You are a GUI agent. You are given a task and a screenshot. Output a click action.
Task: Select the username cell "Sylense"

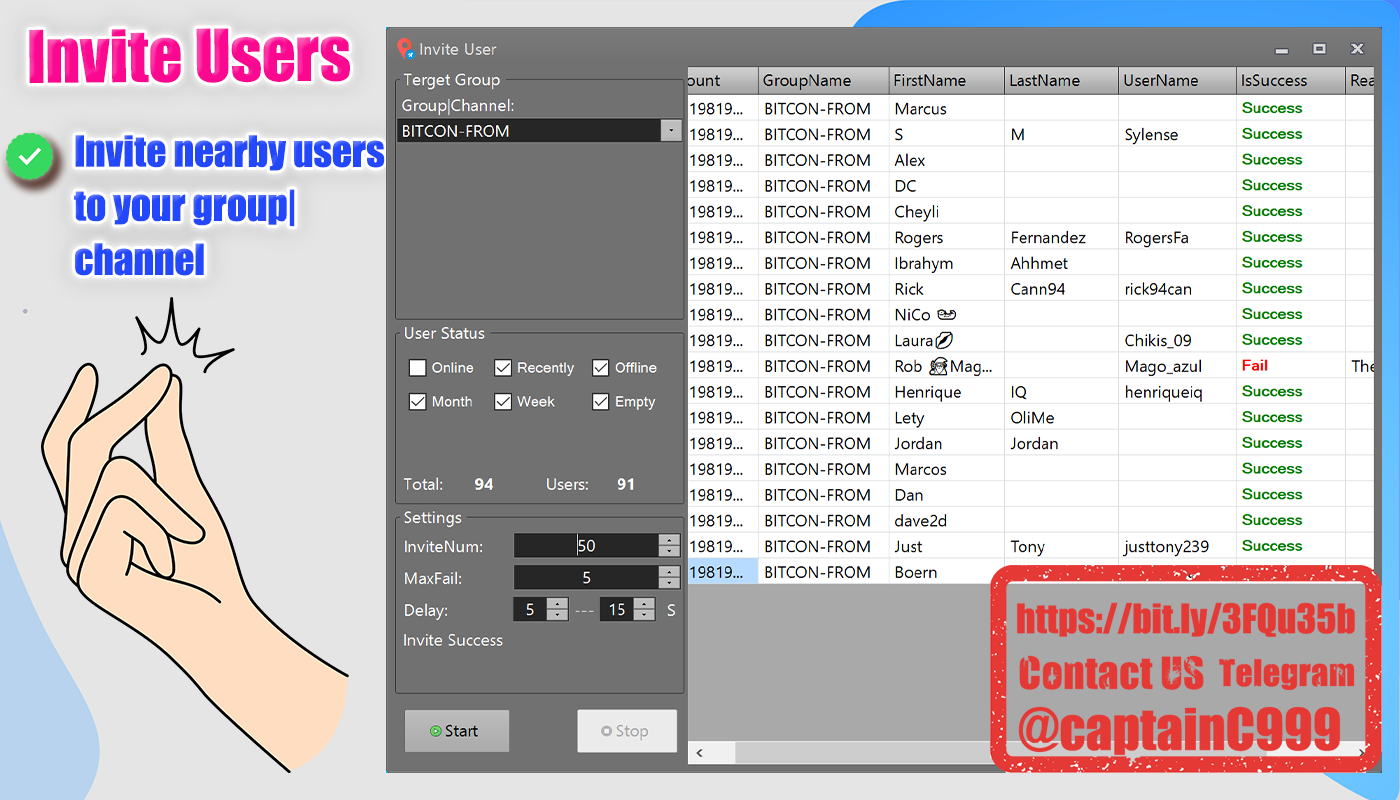(x=1177, y=134)
